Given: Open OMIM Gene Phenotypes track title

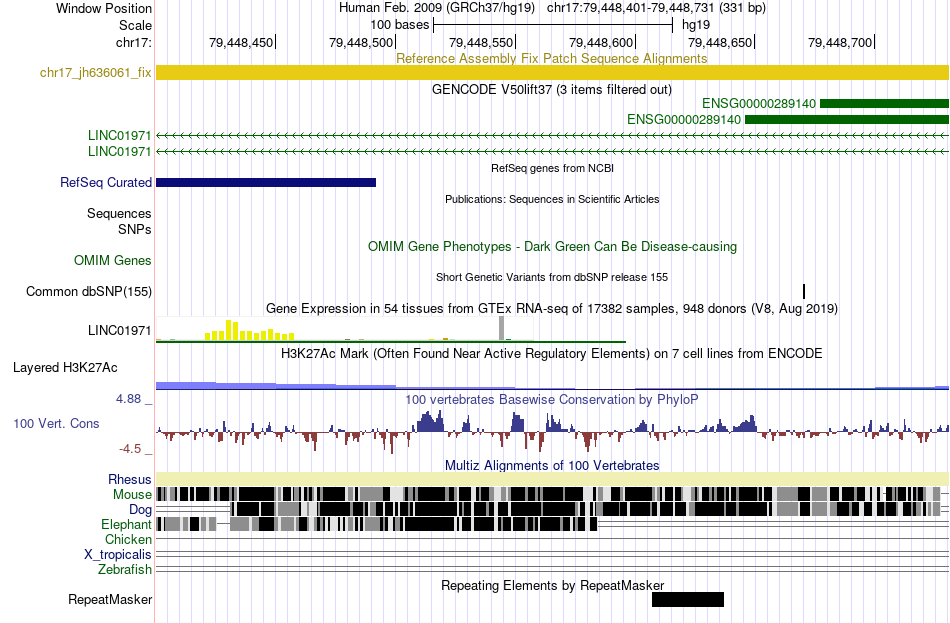Looking at the screenshot, I should point(552,247).
